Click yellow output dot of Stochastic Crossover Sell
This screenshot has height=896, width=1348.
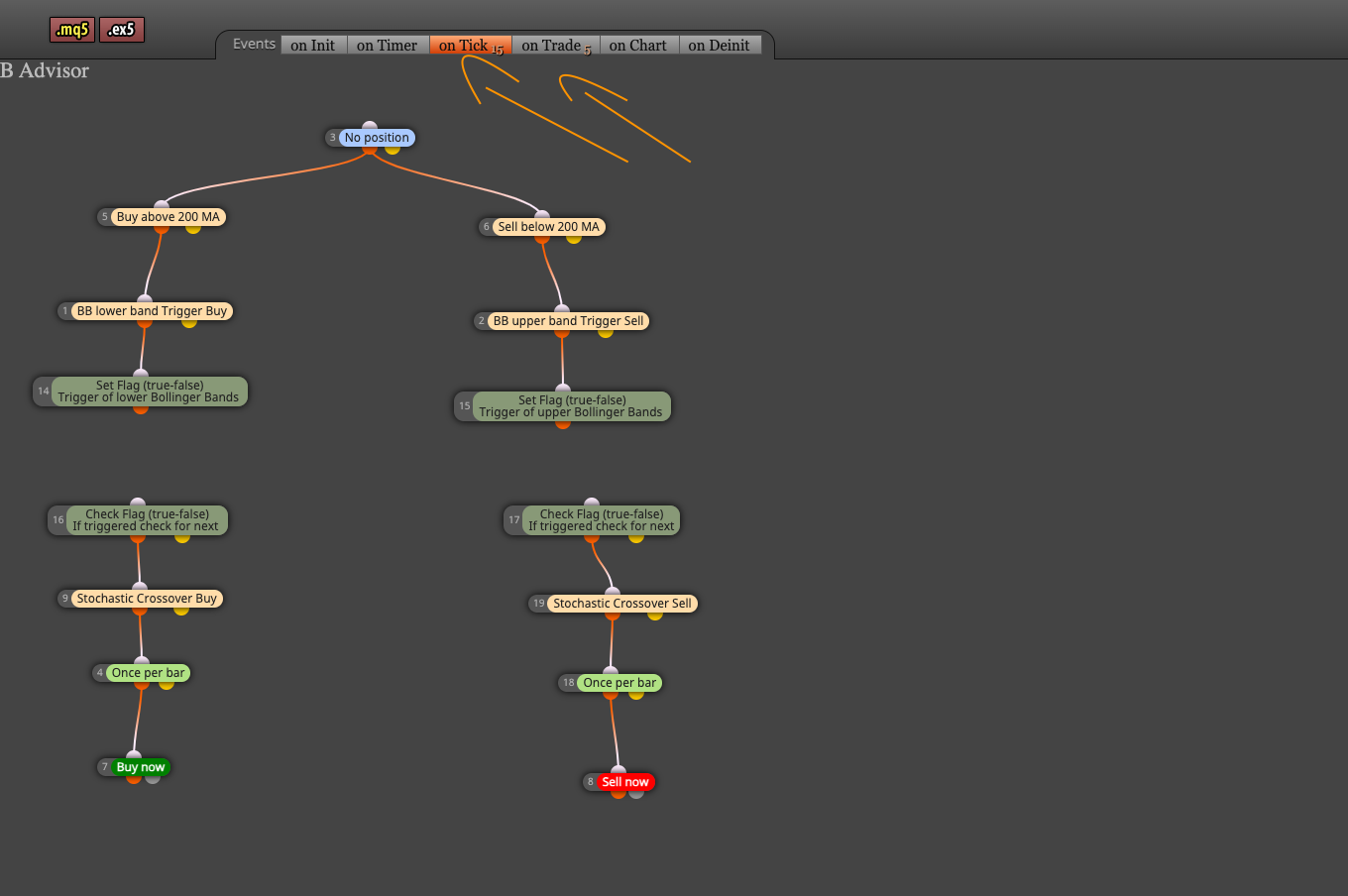click(x=655, y=615)
